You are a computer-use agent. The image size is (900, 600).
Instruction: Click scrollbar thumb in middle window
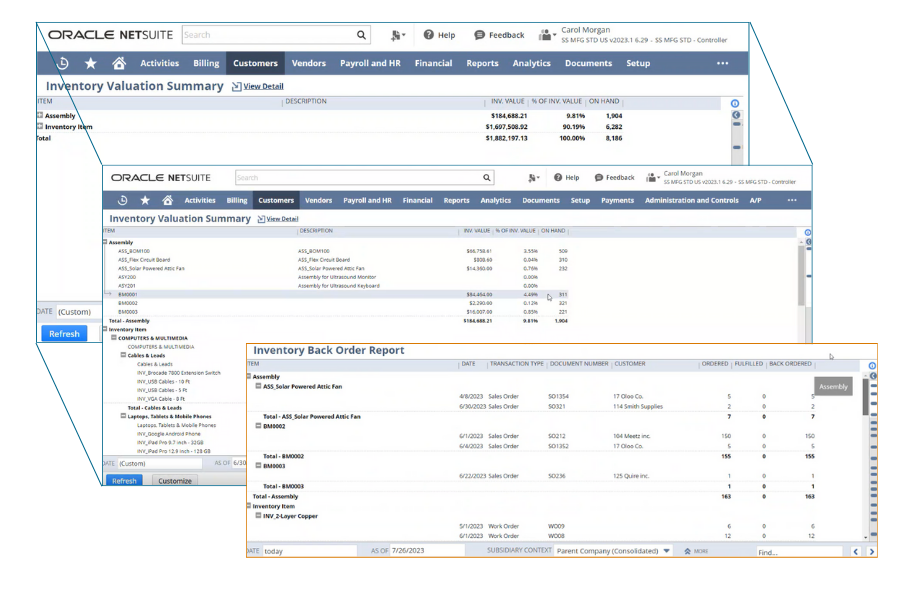(x=801, y=274)
